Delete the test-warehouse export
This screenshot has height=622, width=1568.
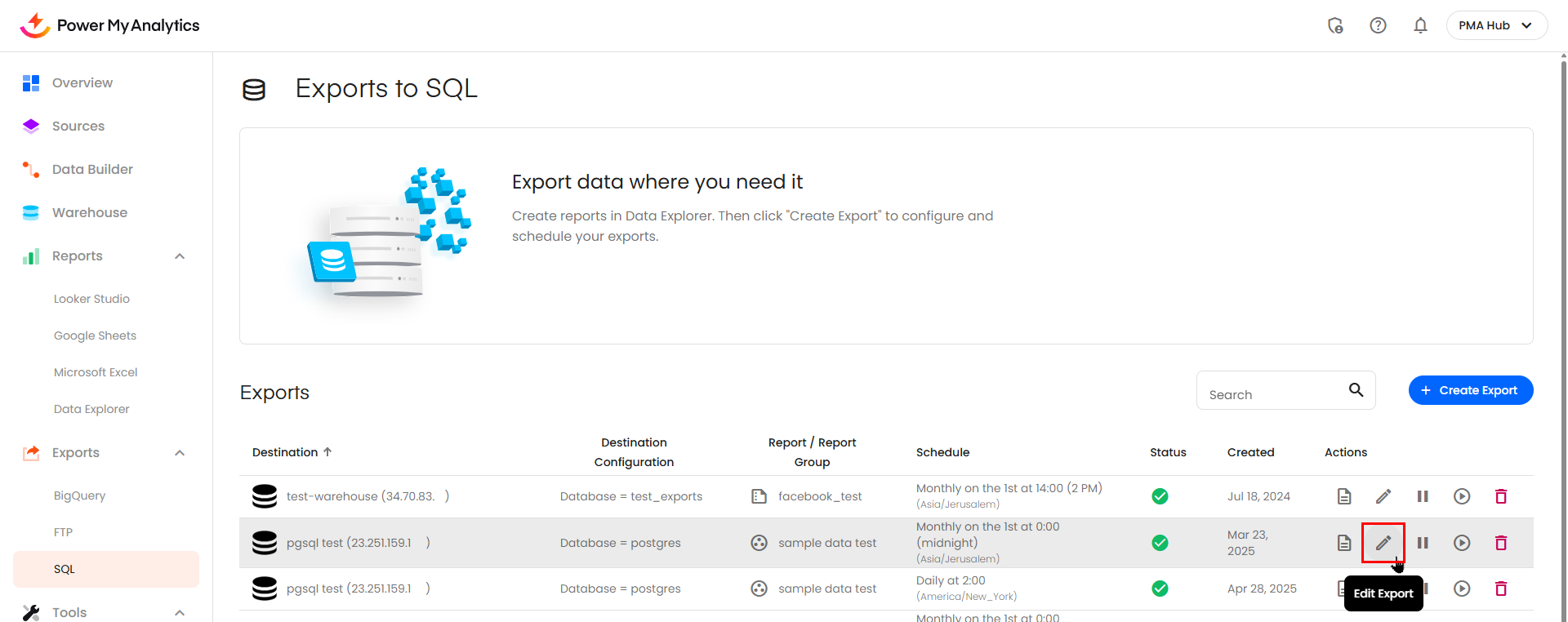[x=1500, y=496]
